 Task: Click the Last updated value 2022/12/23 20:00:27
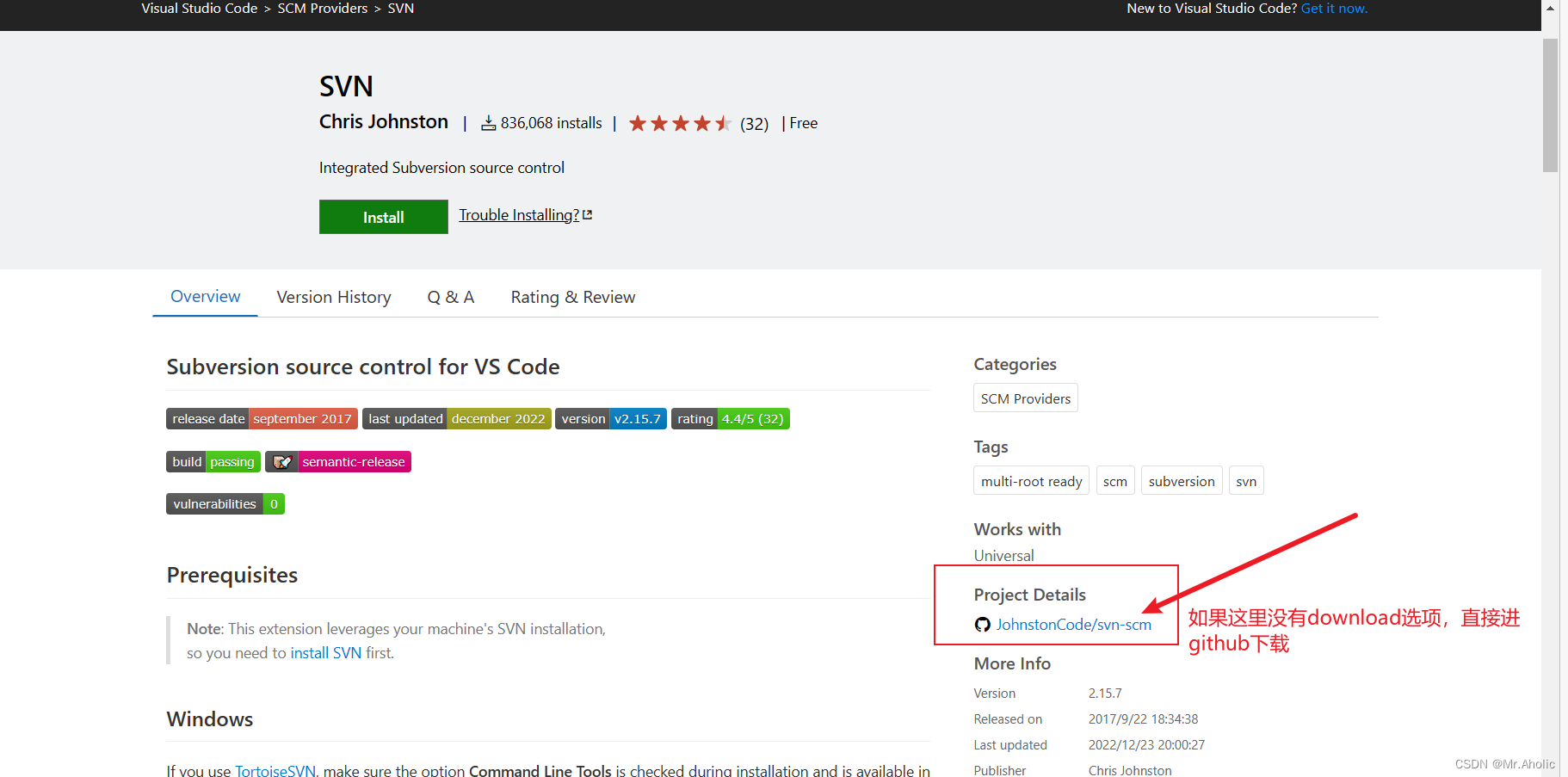tap(1146, 745)
